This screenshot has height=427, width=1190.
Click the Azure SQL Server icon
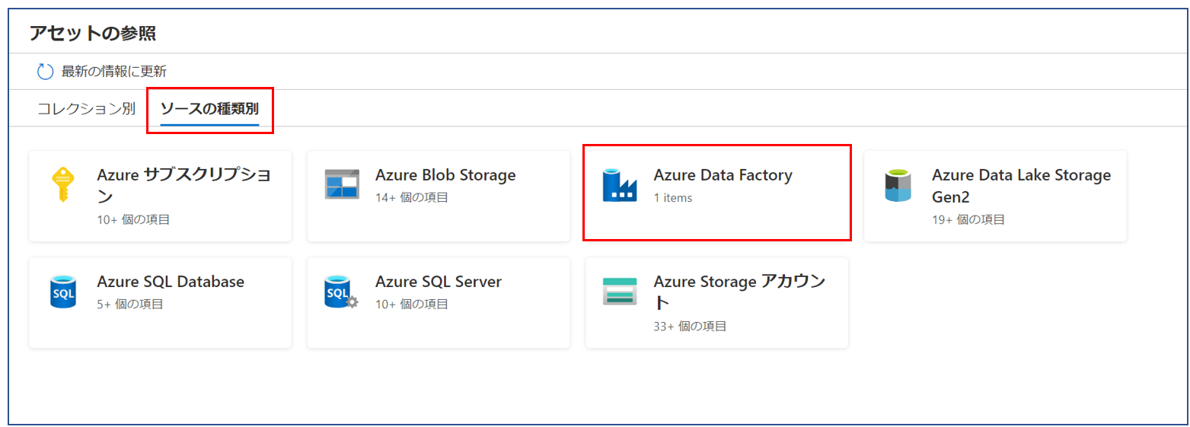[341, 292]
